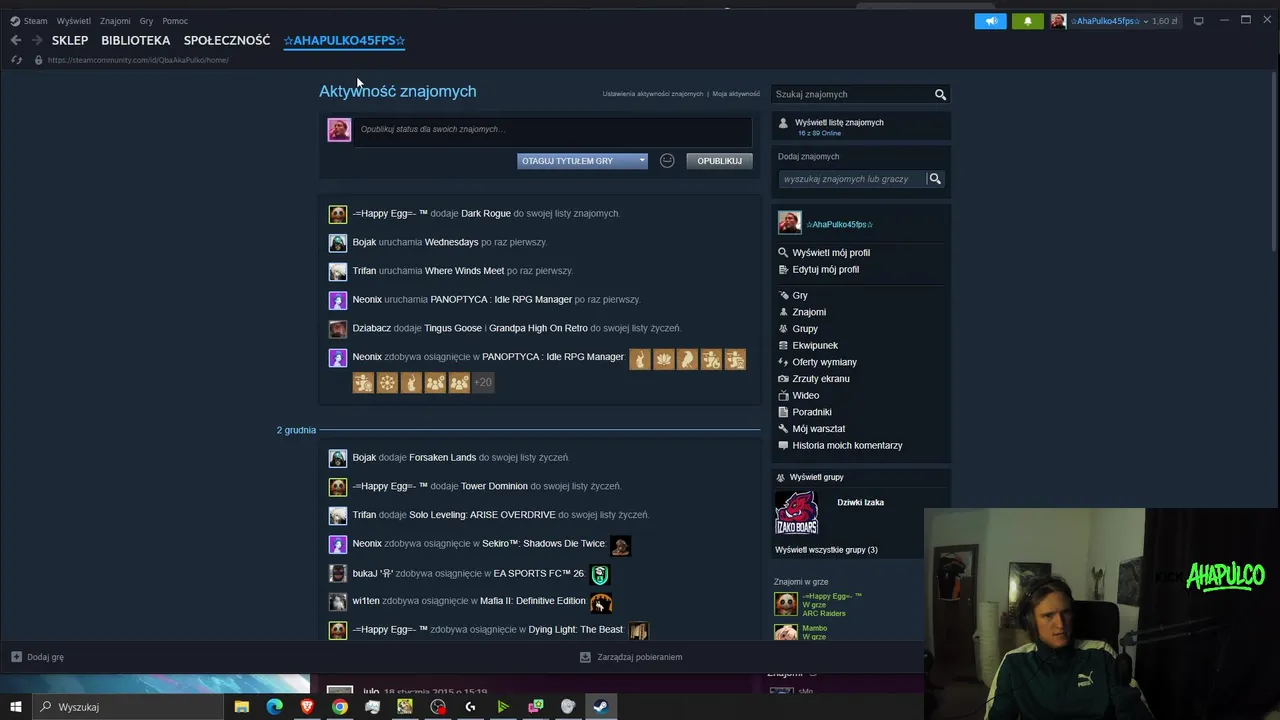Open the emoticon smiley picker
Viewport: 1280px width, 720px height.
click(x=667, y=161)
